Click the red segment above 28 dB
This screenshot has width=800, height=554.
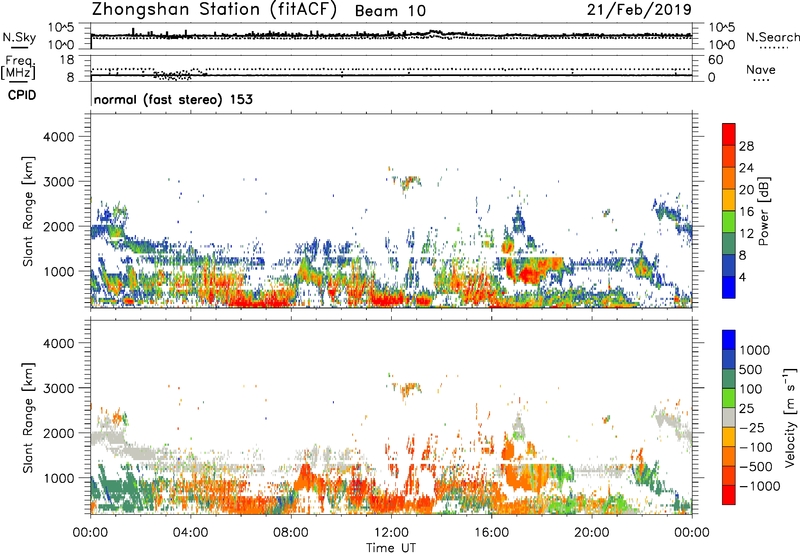(729, 134)
